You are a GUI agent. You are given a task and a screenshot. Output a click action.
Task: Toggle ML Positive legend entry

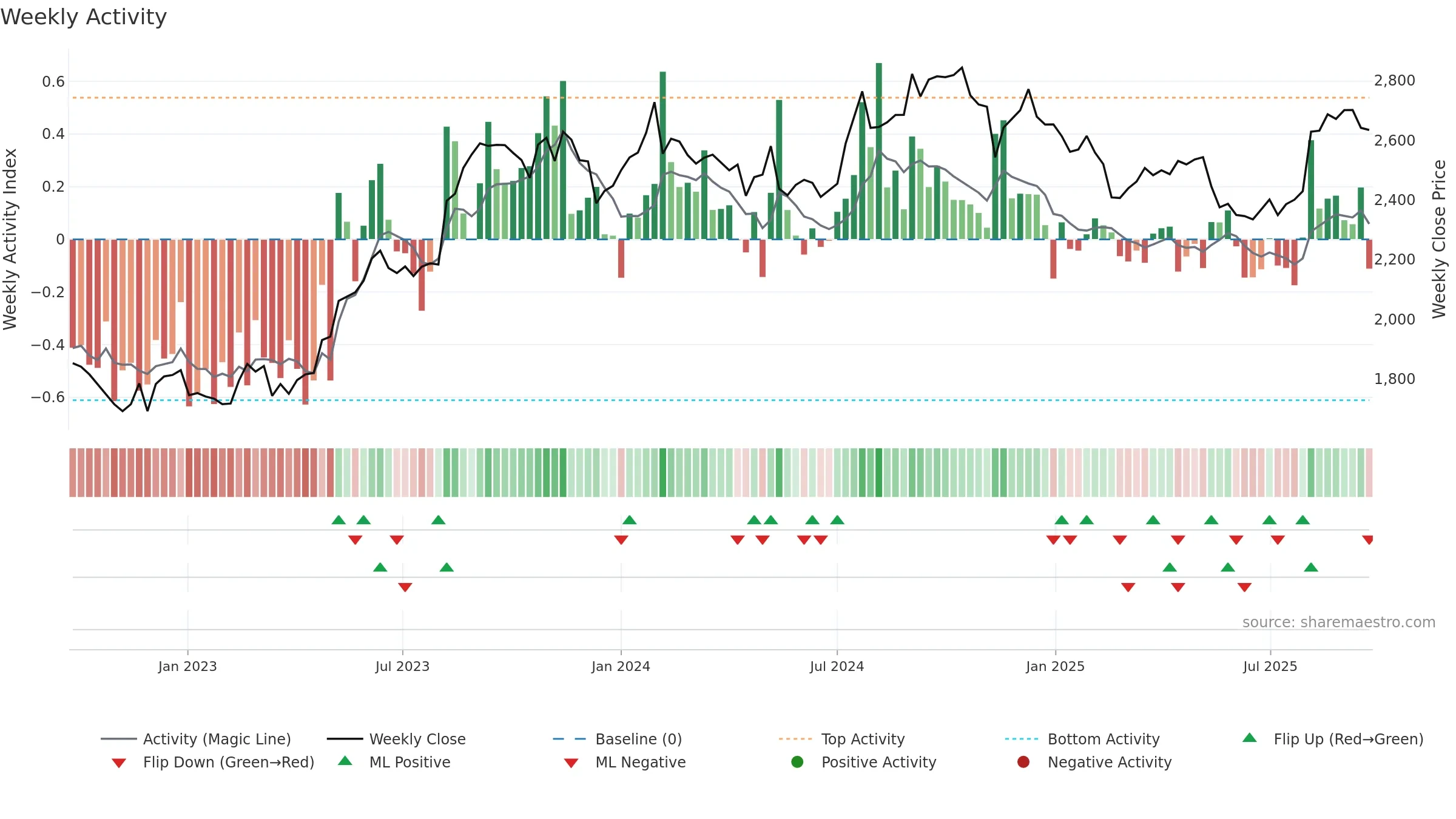click(394, 762)
